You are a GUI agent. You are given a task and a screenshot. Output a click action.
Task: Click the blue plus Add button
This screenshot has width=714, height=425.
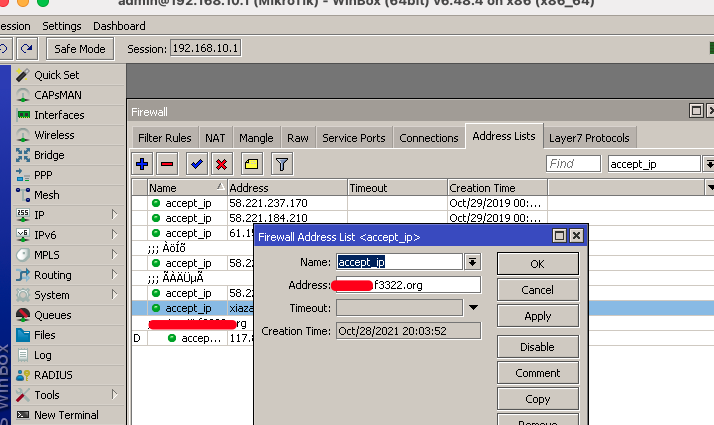pyautogui.click(x=142, y=164)
